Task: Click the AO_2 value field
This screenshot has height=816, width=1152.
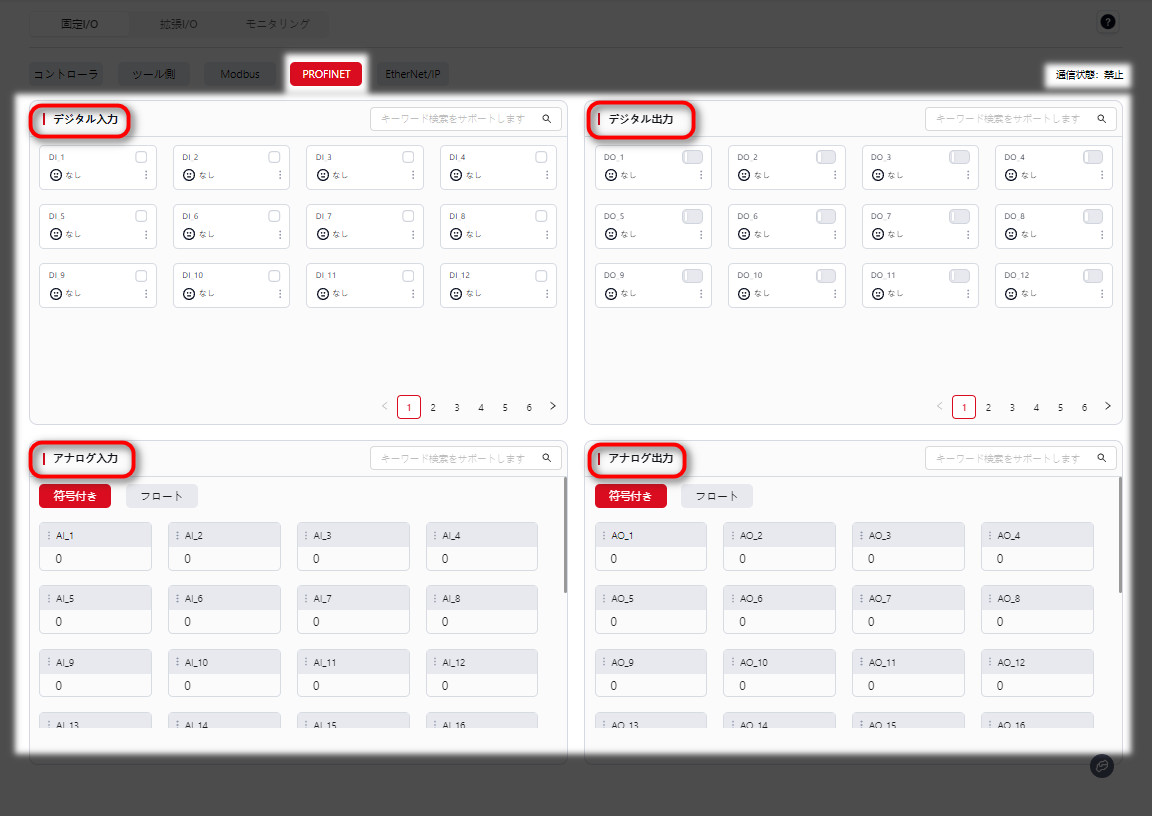Action: pyautogui.click(x=779, y=559)
